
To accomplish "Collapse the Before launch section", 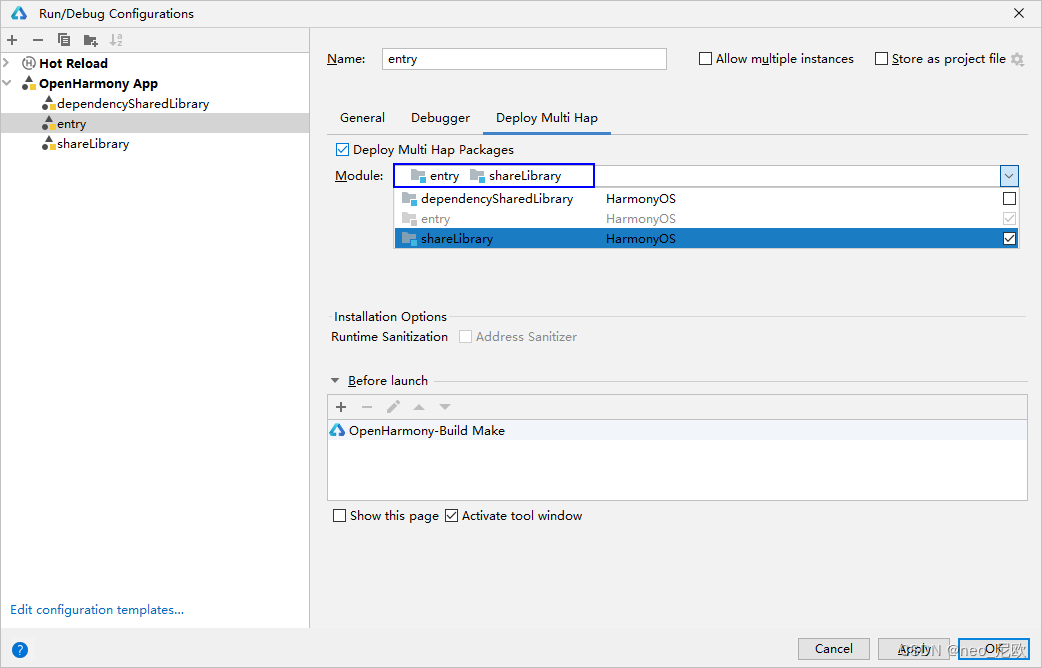I will click(335, 381).
